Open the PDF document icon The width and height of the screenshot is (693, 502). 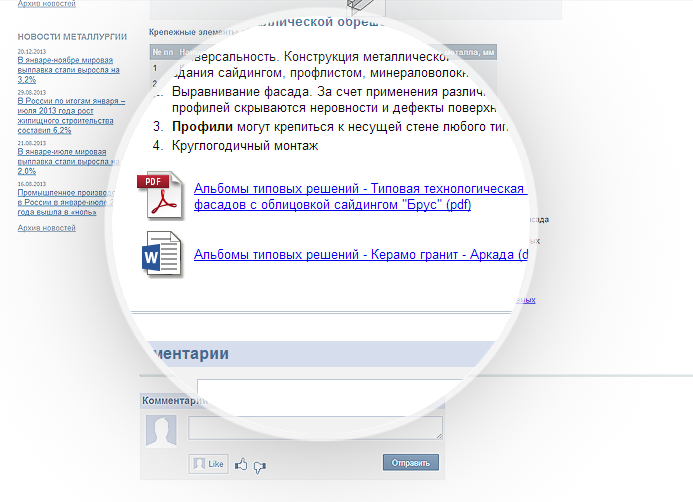coord(160,195)
